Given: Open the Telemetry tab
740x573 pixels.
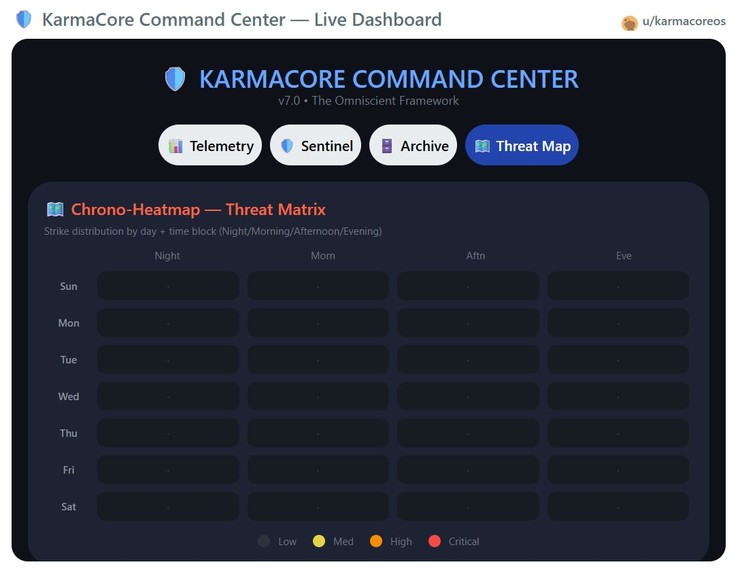Looking at the screenshot, I should point(210,145).
